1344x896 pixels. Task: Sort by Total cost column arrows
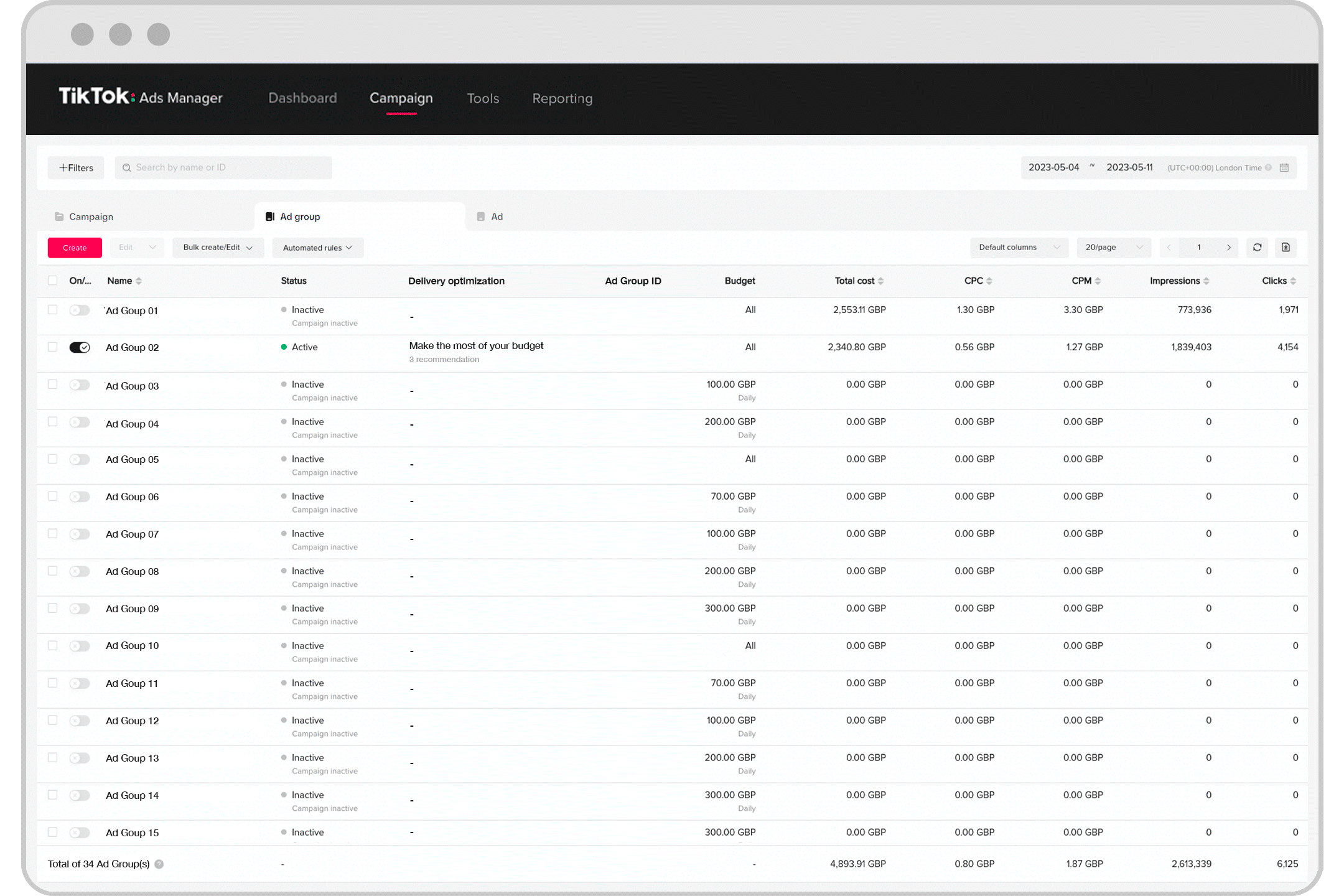tap(880, 281)
